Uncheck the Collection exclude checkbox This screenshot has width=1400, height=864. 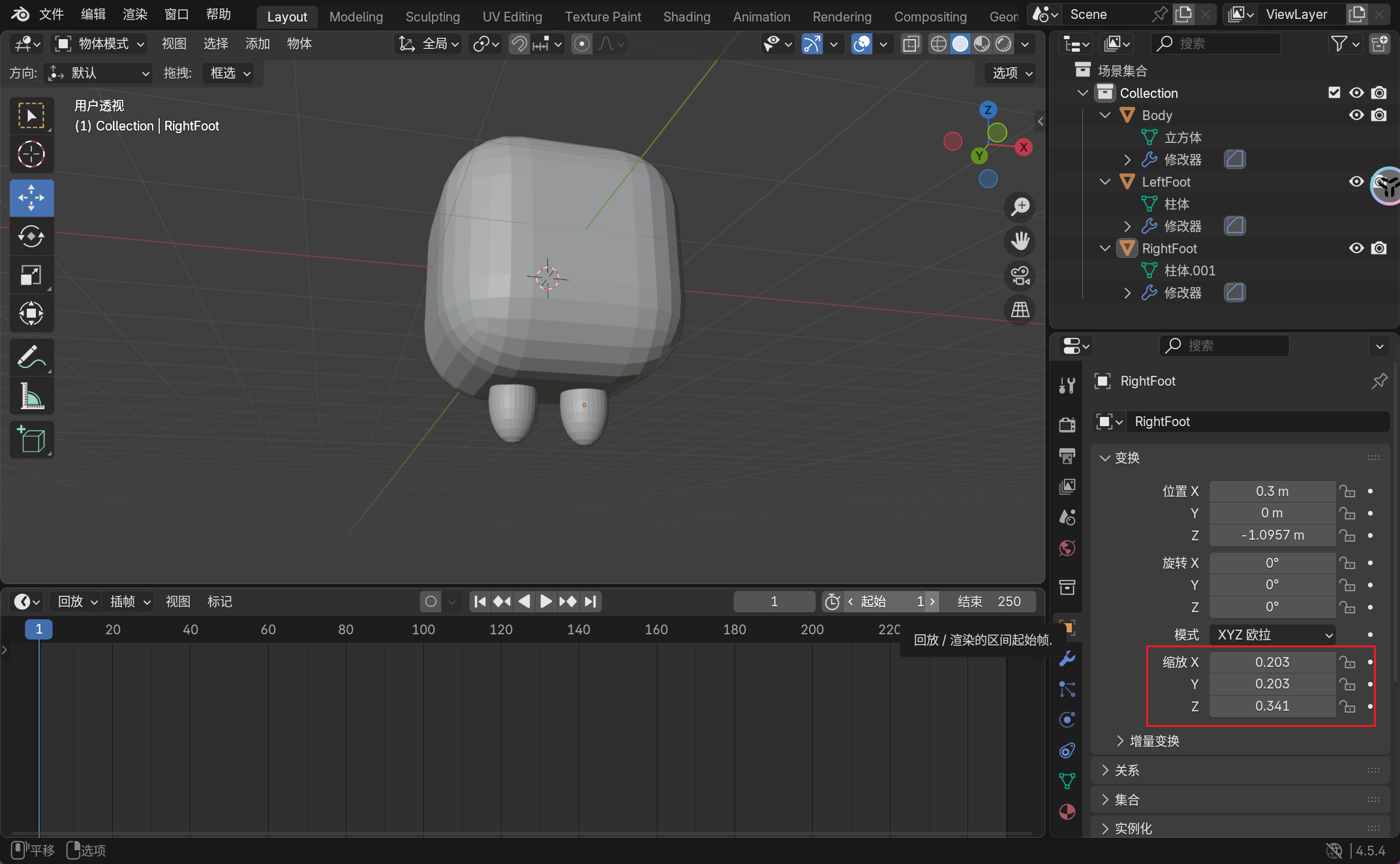[x=1334, y=93]
